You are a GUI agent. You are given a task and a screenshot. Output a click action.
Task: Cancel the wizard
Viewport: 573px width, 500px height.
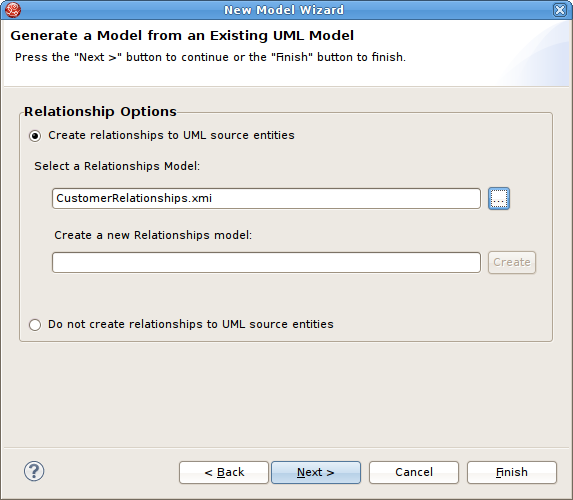[x=414, y=472]
